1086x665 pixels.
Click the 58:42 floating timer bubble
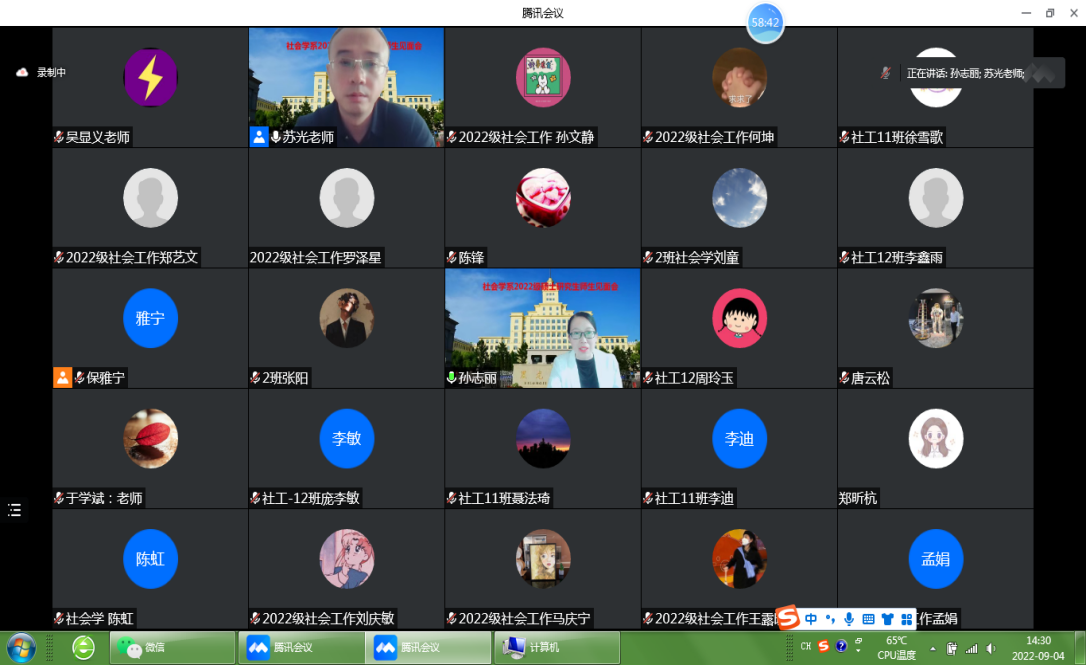coord(765,22)
